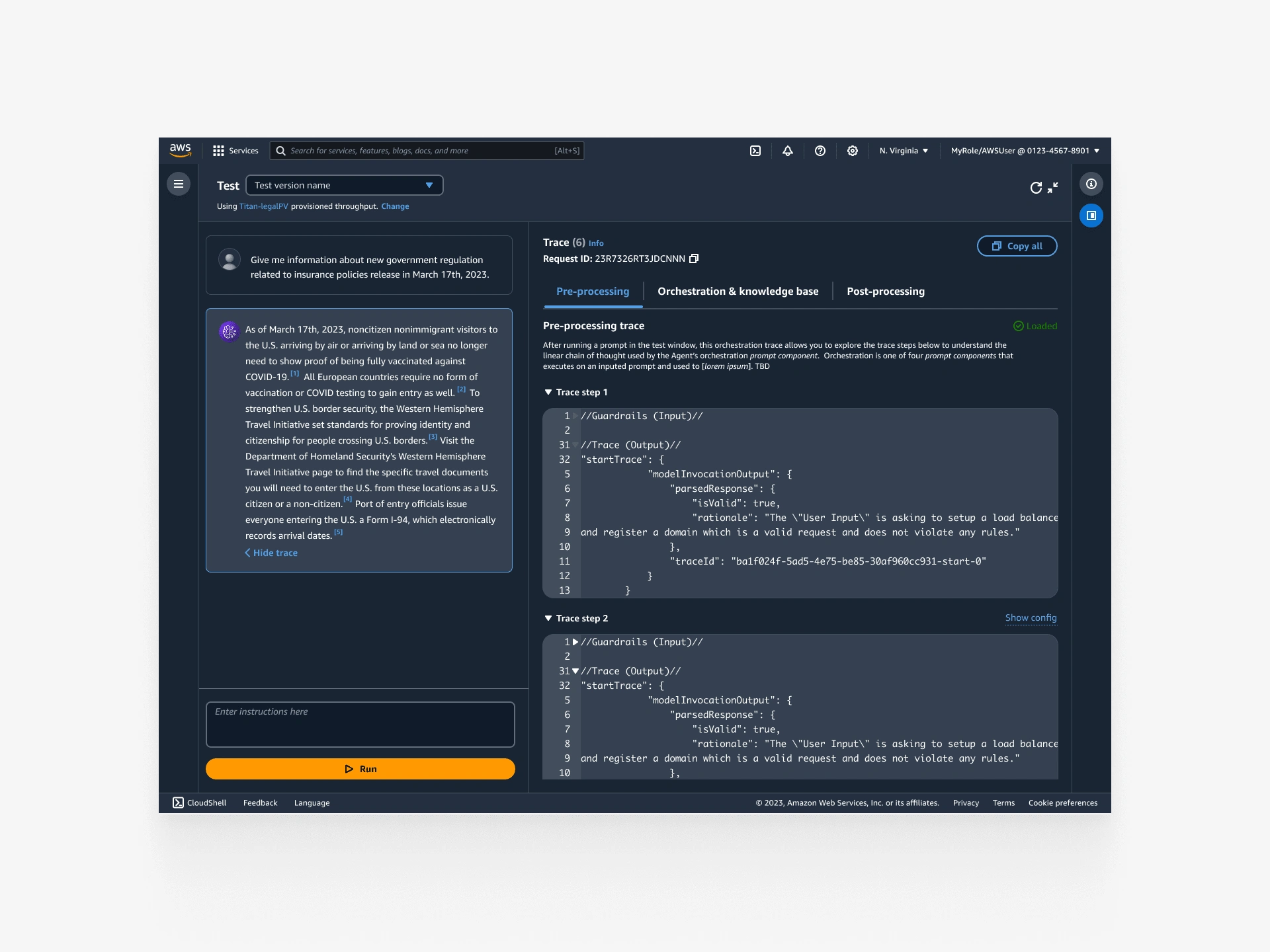Switch to the Pre-processing tab

[x=593, y=292]
